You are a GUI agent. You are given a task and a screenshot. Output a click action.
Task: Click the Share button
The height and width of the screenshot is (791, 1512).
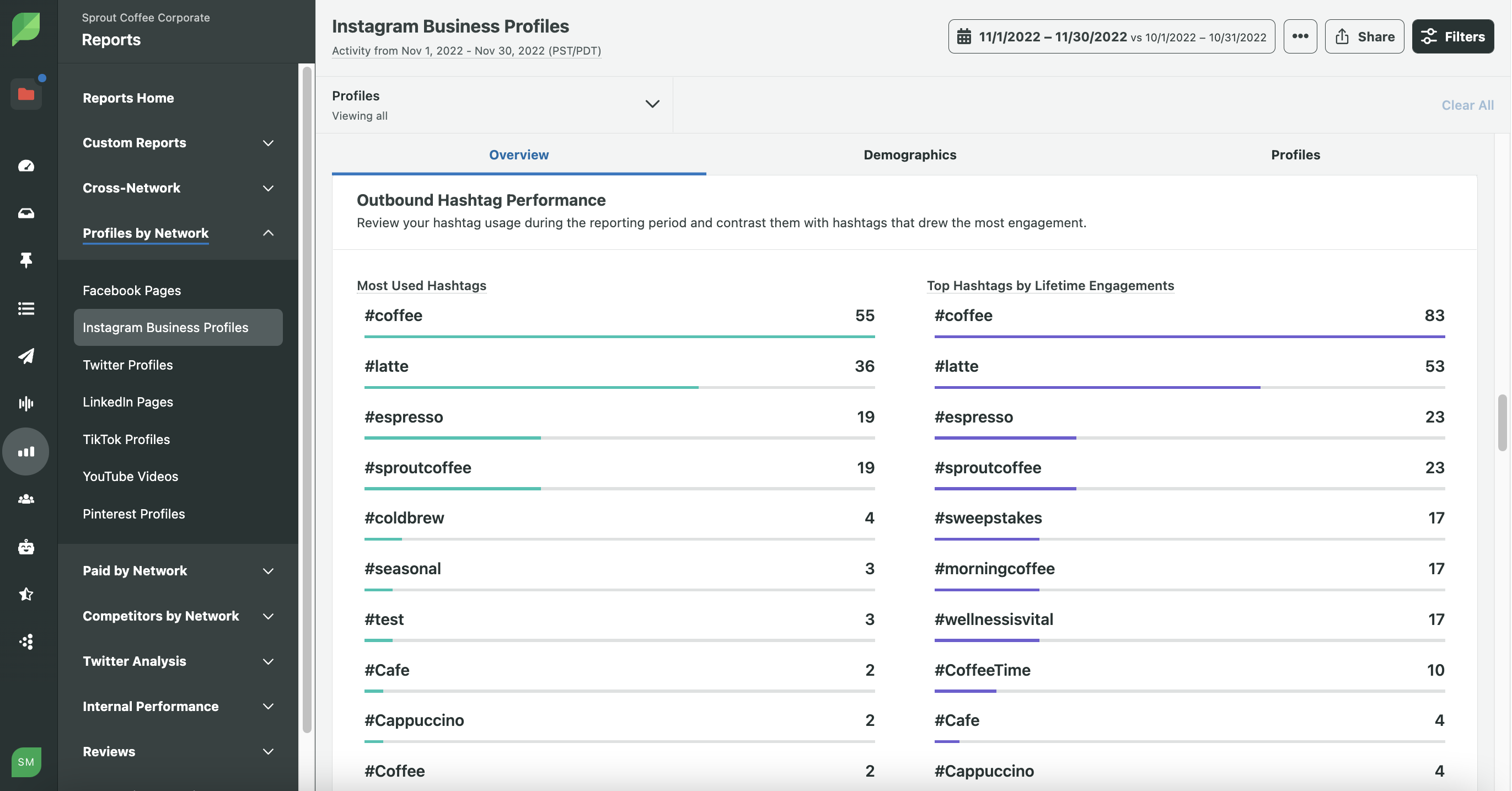pos(1364,36)
